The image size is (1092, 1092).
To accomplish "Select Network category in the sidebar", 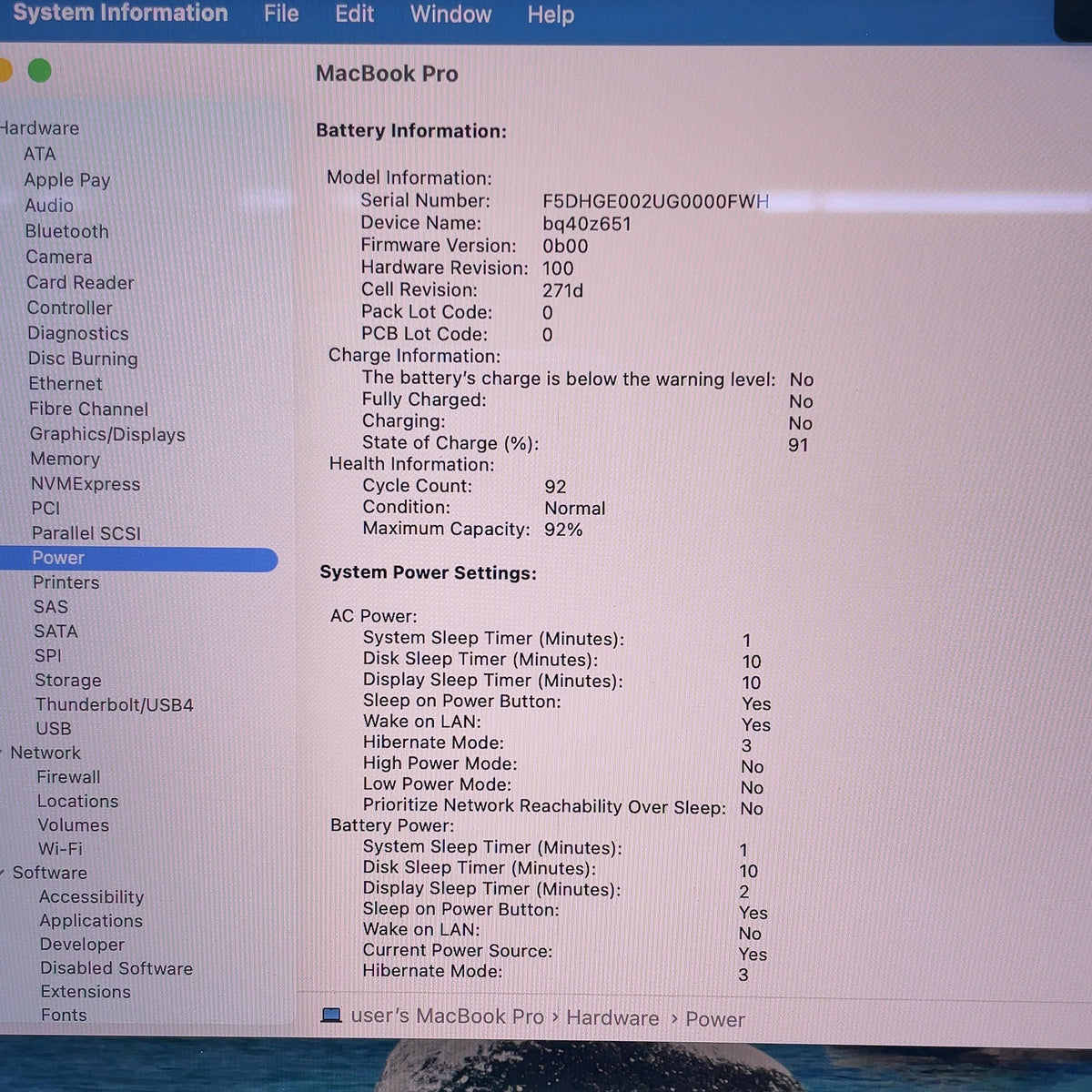I will 45,753.
